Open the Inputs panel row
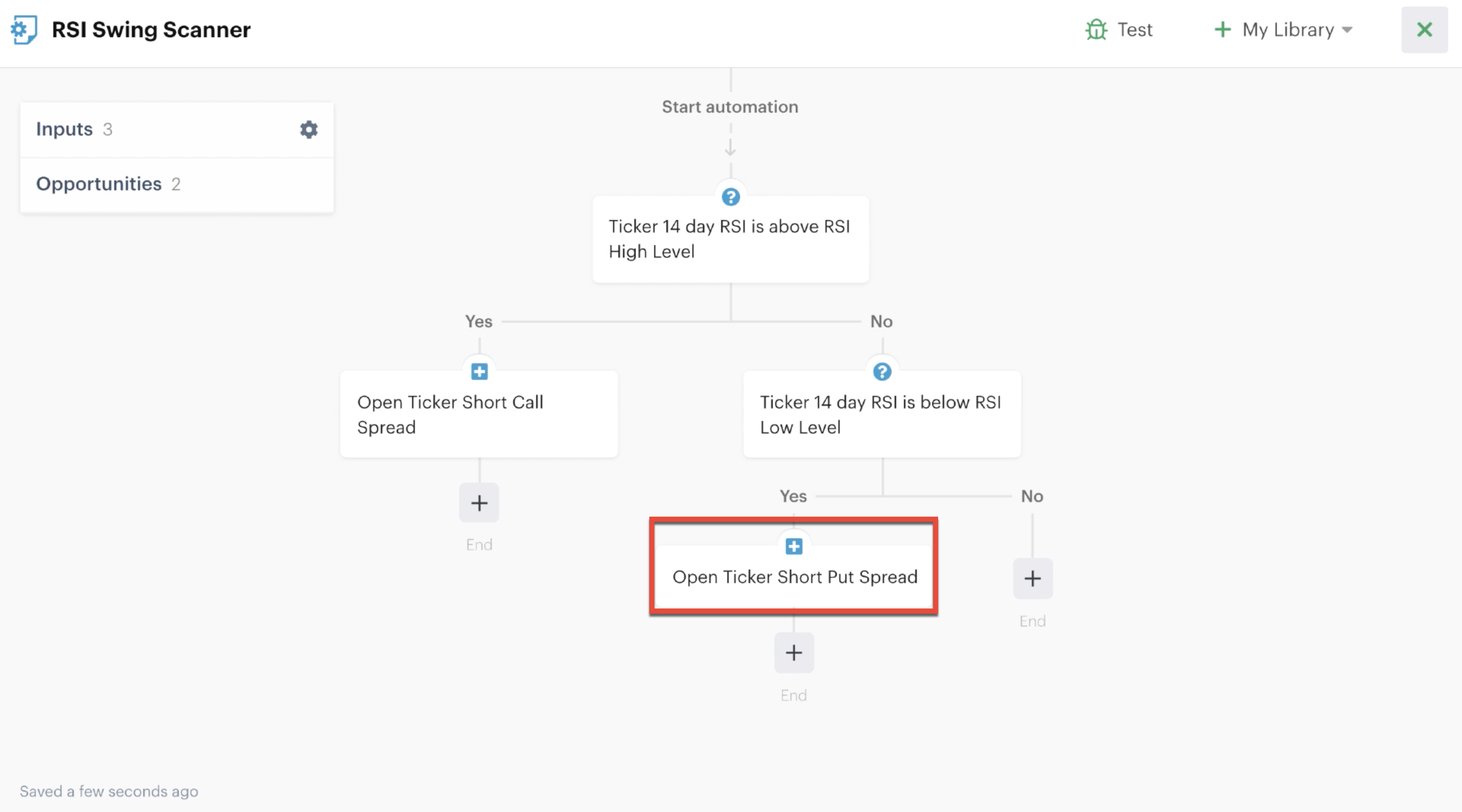Viewport: 1462px width, 812px height. click(177, 129)
